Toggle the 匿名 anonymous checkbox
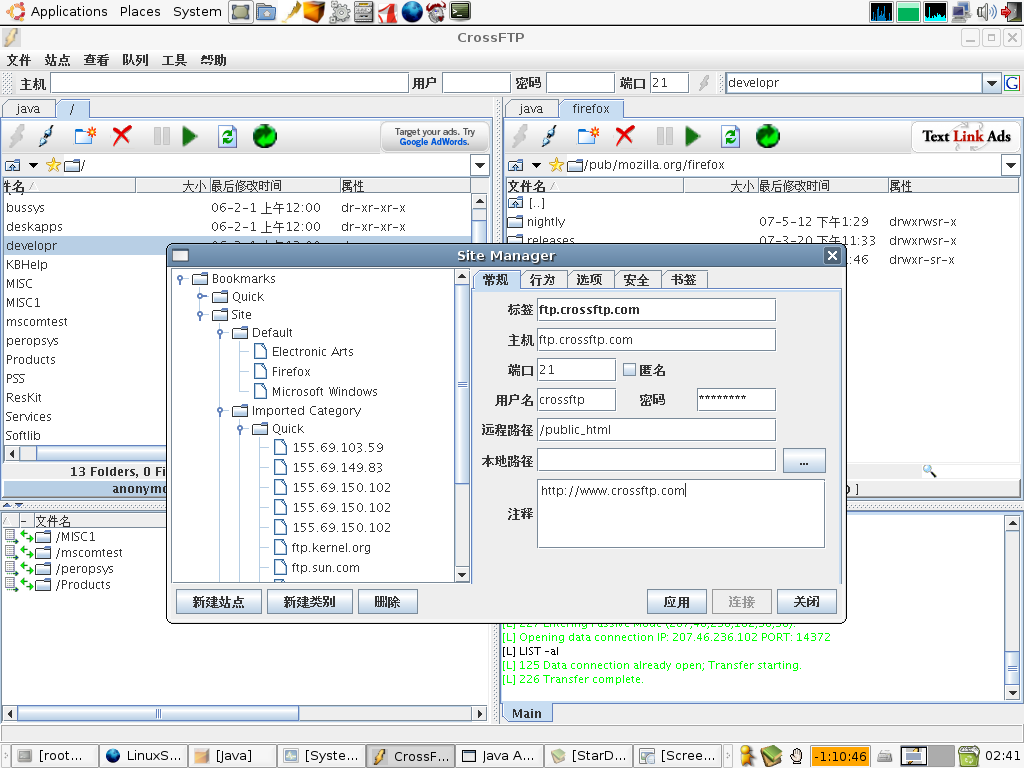This screenshot has width=1024, height=768. pyautogui.click(x=630, y=370)
